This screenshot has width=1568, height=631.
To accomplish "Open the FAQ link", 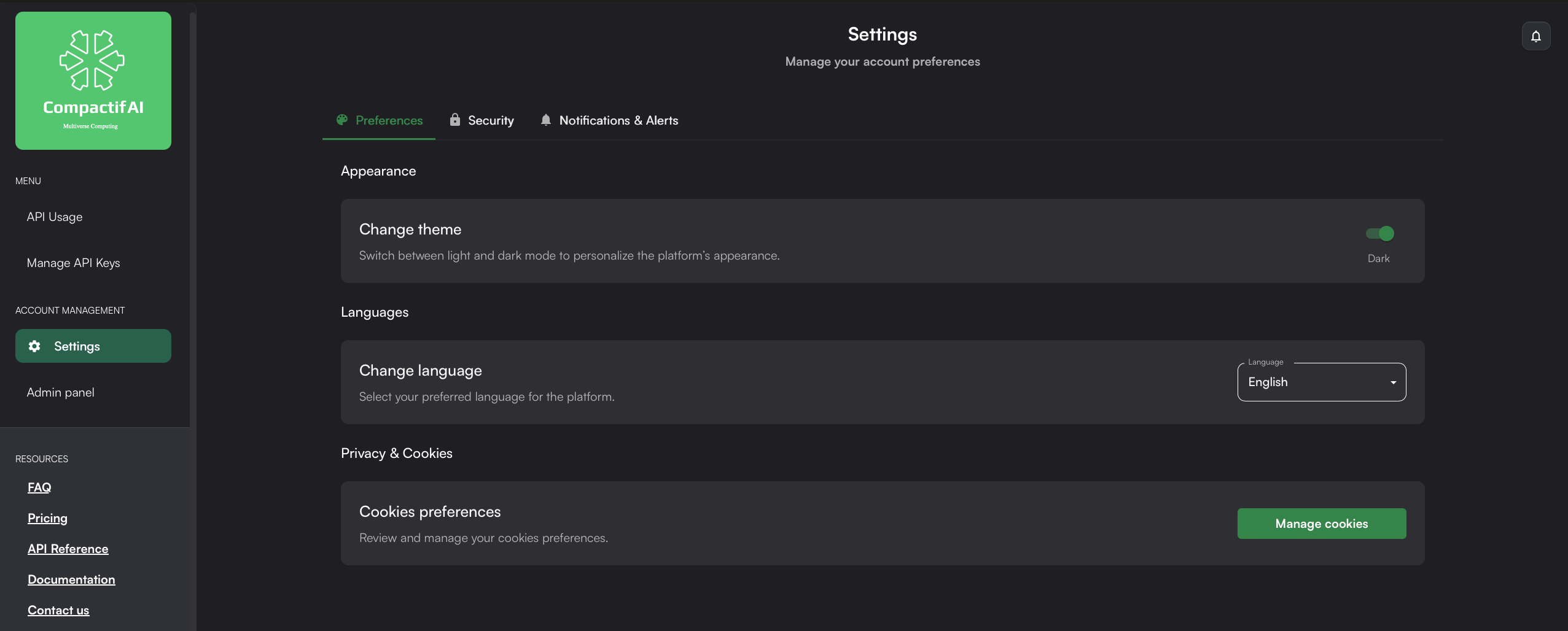I will pyautogui.click(x=39, y=487).
